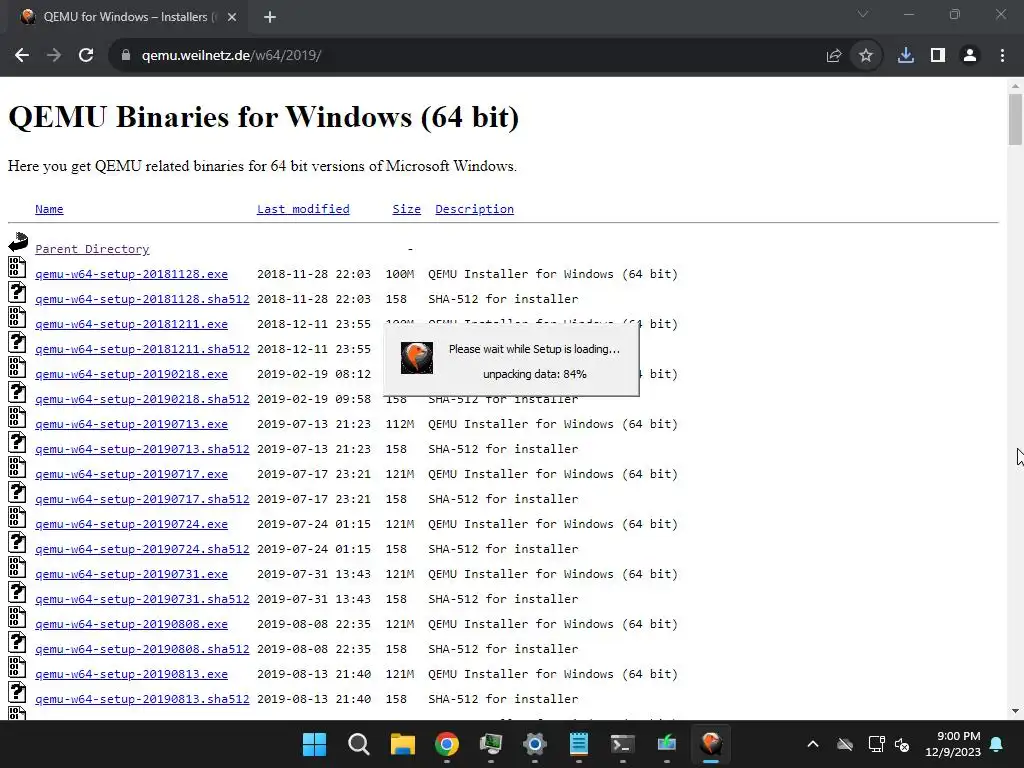
Task: Expand the system tray hidden icons chevron
Action: 812,744
